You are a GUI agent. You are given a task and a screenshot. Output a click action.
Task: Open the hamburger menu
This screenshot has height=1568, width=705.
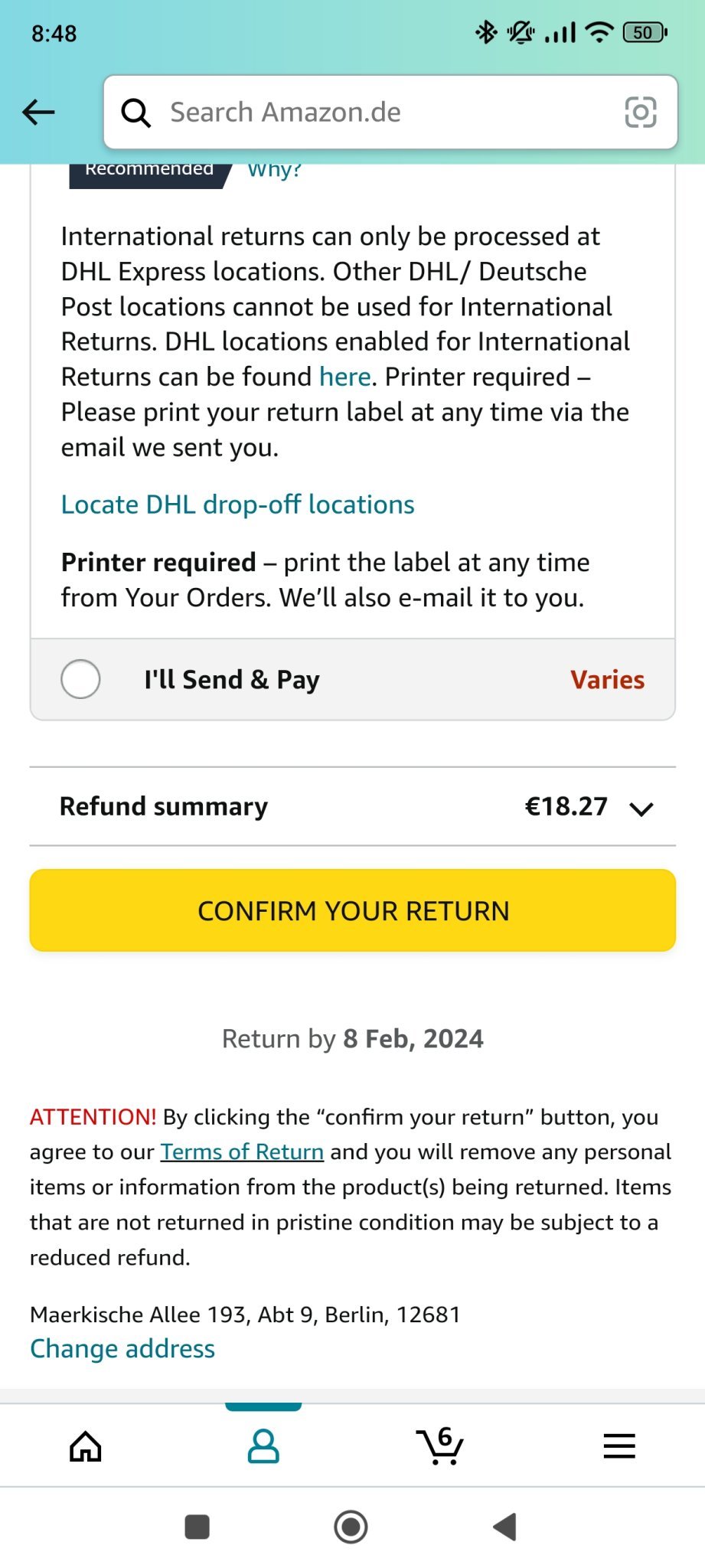tap(619, 1446)
